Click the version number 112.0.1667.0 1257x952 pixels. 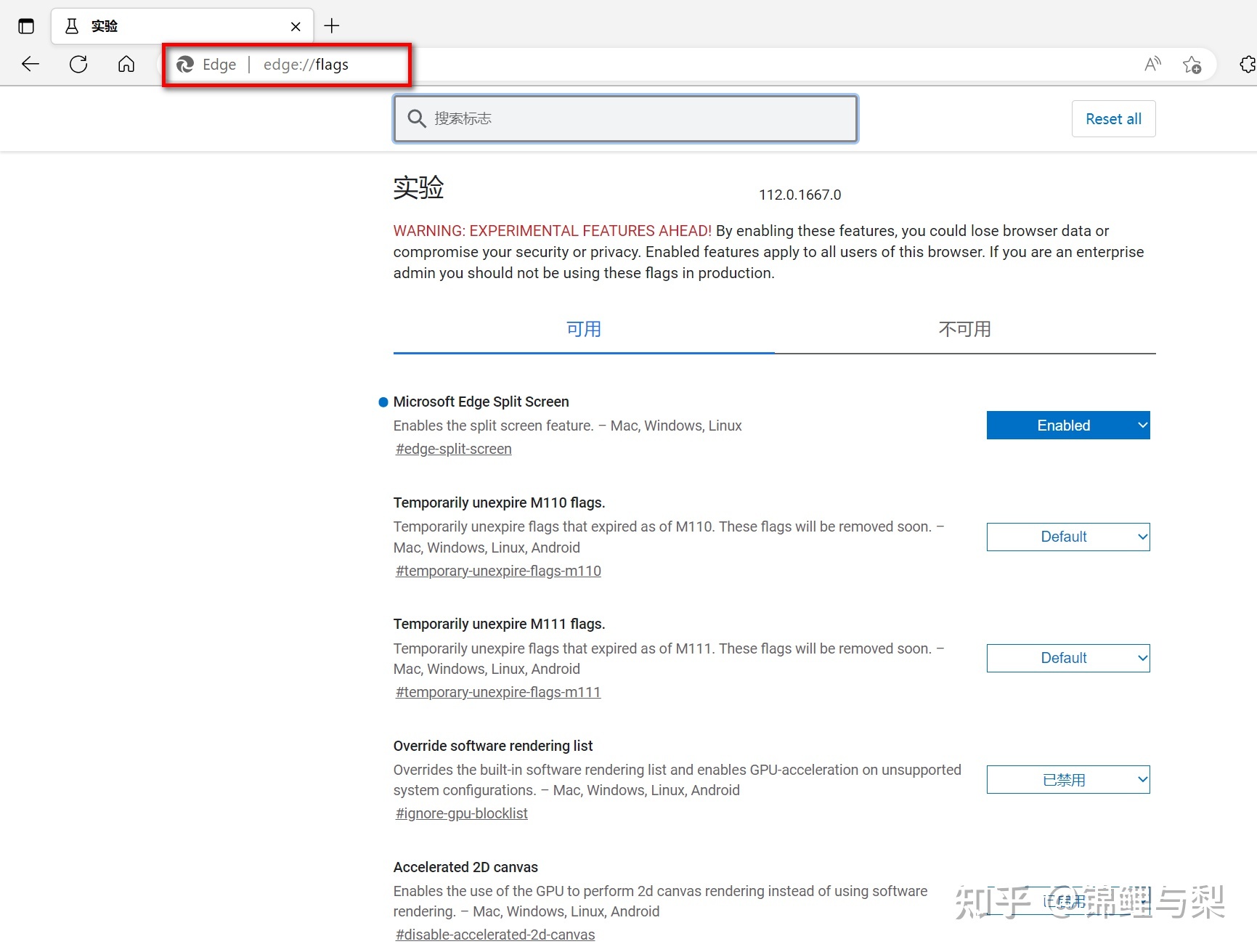(800, 195)
